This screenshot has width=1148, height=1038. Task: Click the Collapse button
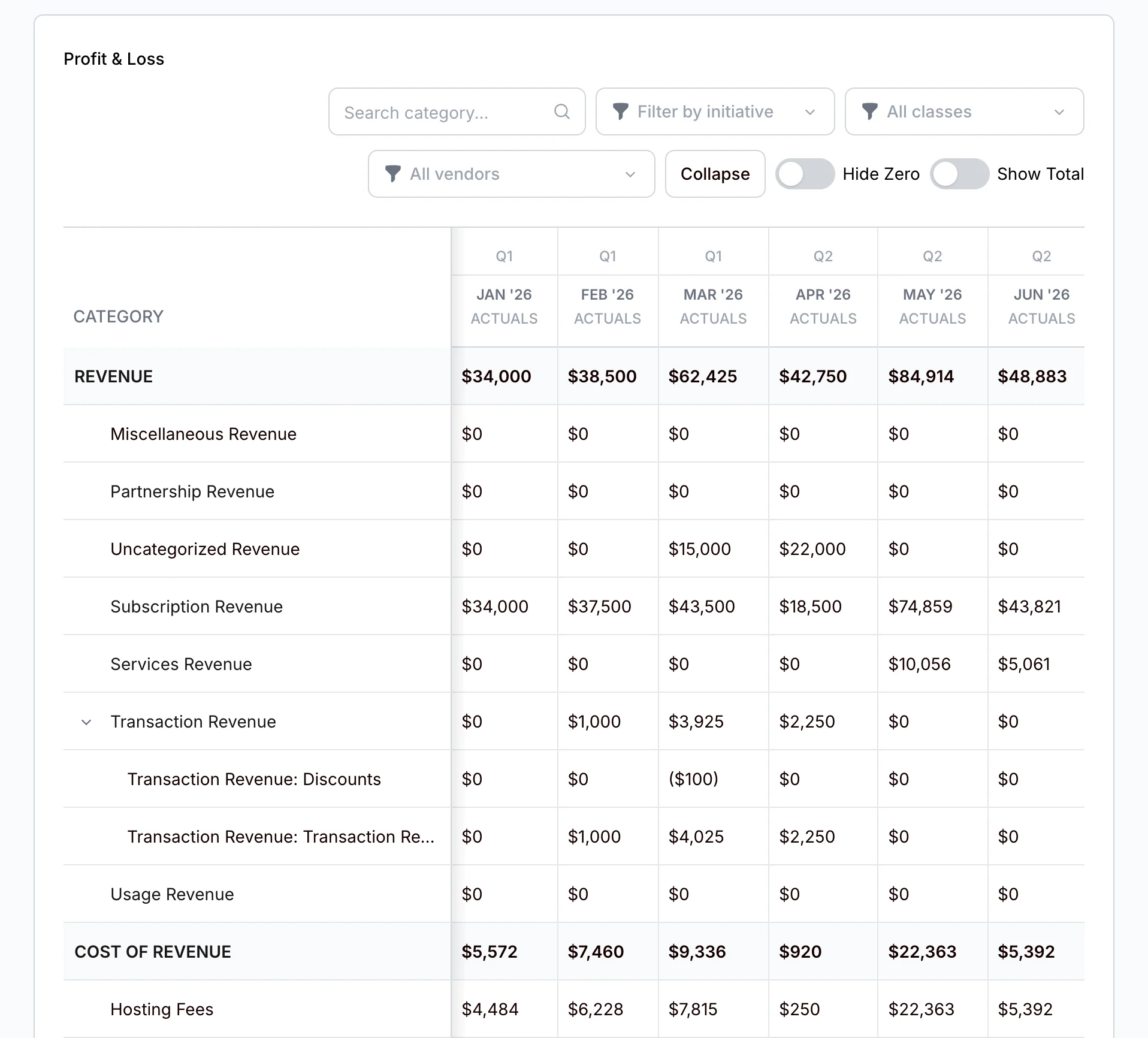point(715,174)
